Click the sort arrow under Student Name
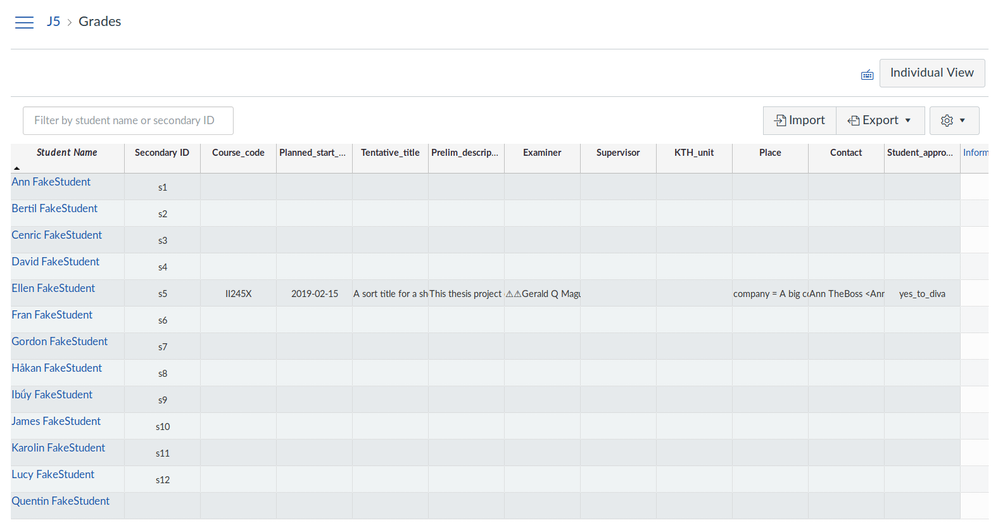 pos(16,168)
